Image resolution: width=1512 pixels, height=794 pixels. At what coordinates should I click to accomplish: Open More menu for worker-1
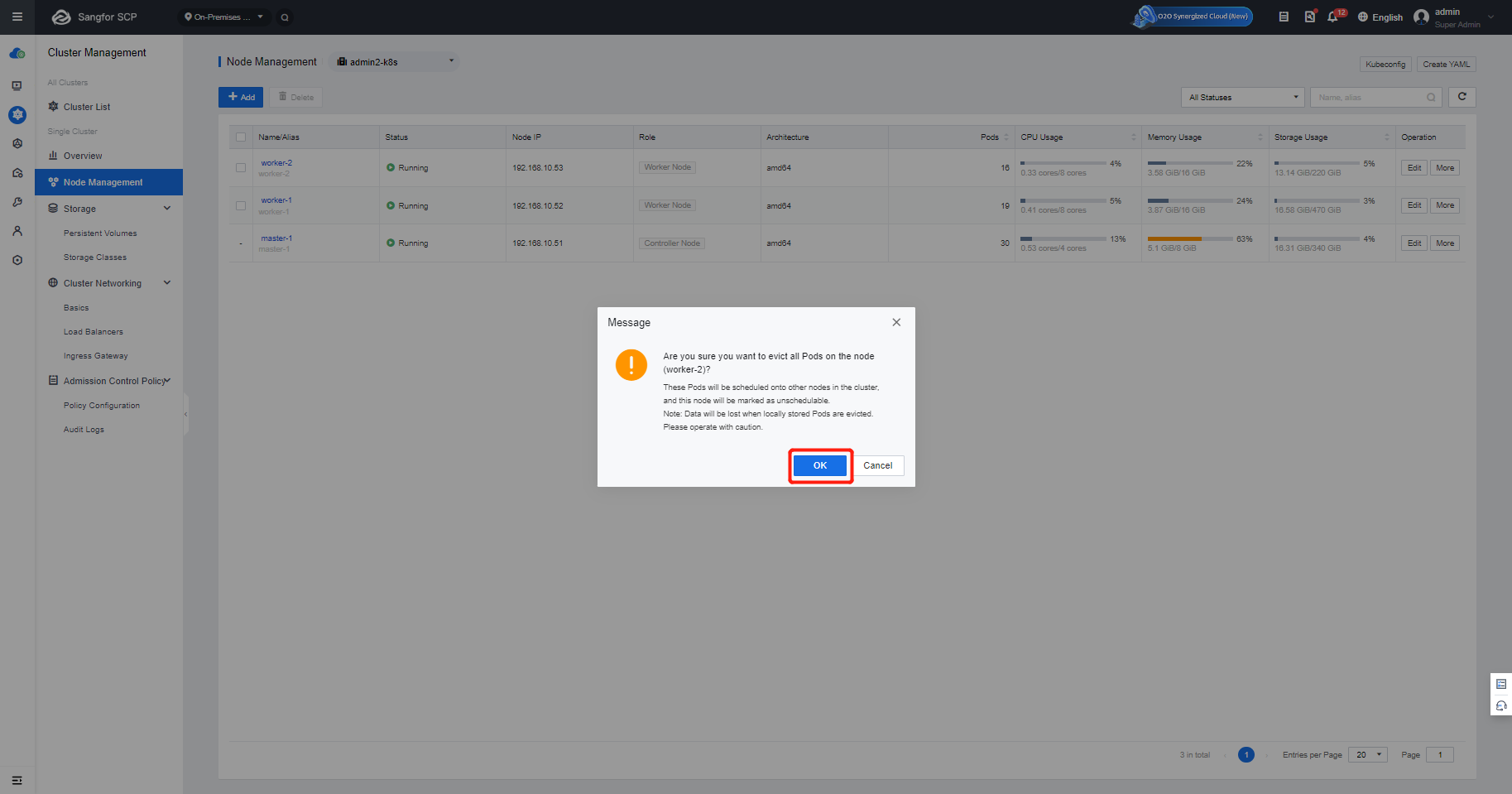click(1445, 205)
